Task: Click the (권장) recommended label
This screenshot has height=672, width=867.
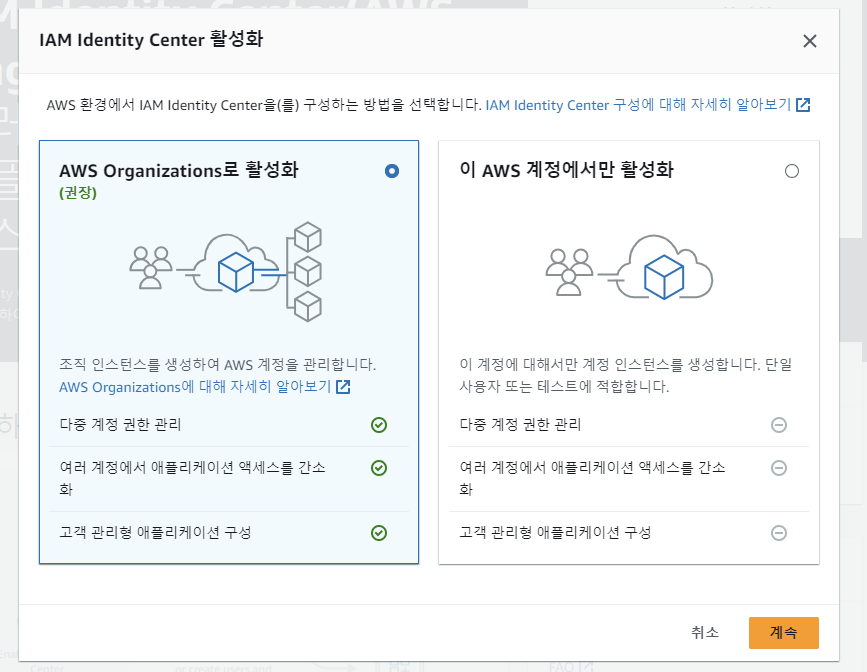Action: (x=78, y=192)
